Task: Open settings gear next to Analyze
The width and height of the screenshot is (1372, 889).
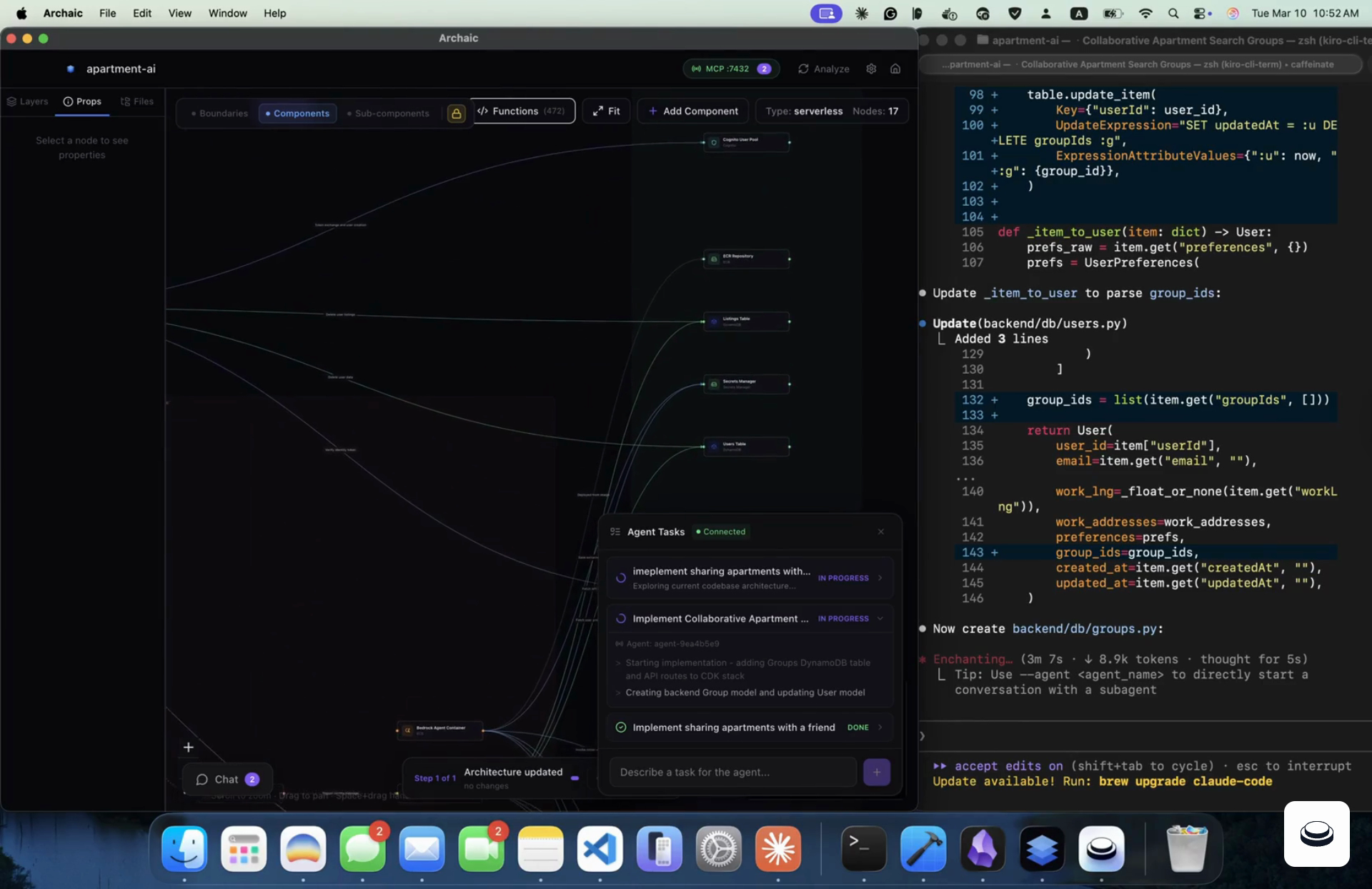Action: (871, 69)
